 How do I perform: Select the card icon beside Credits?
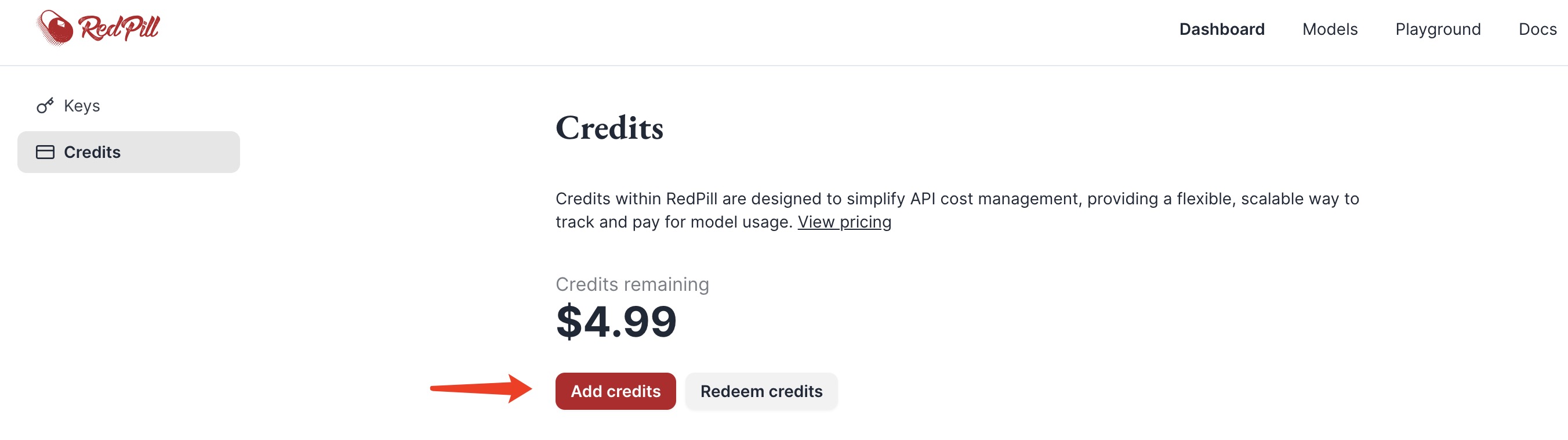coord(45,152)
